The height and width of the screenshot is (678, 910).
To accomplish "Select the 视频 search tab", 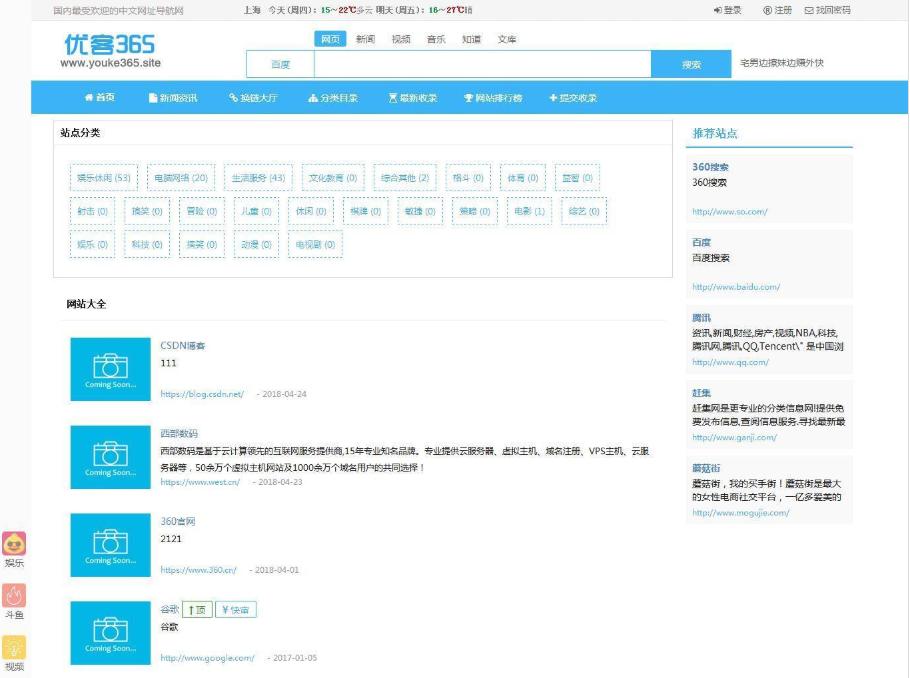I will 401,39.
